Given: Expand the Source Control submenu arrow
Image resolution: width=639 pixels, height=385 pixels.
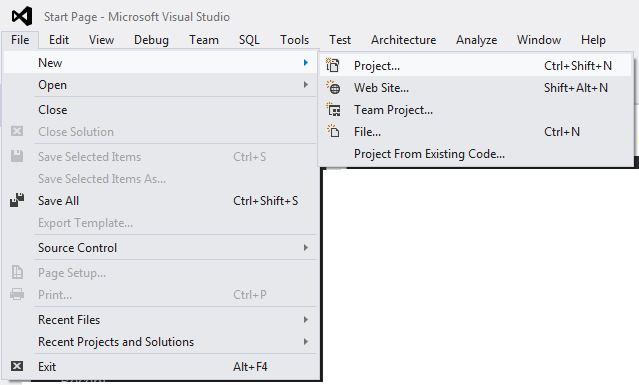Looking at the screenshot, I should [306, 248].
